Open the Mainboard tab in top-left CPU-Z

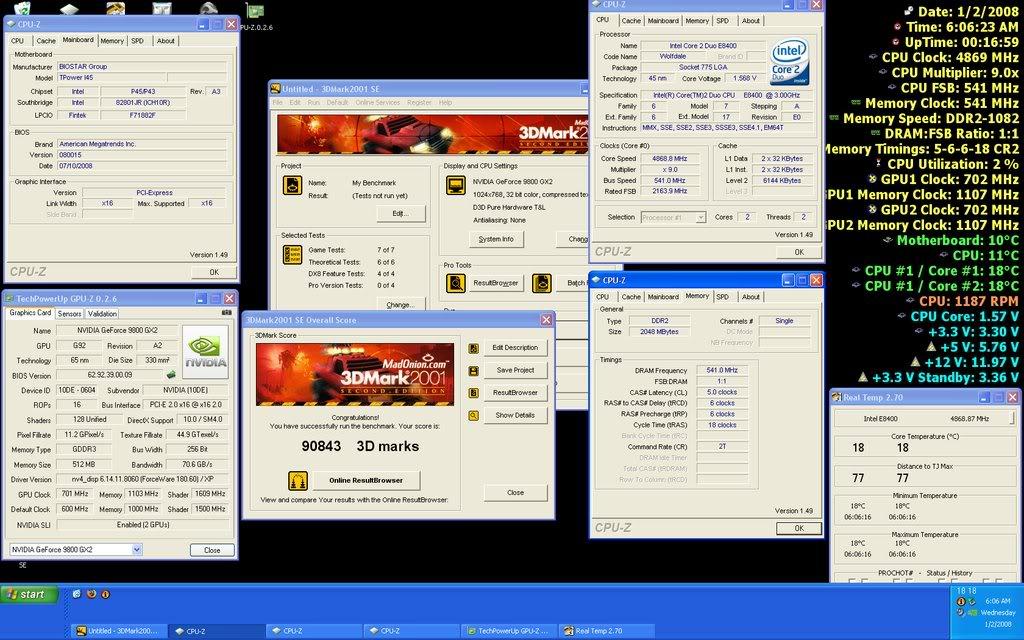(x=78, y=40)
